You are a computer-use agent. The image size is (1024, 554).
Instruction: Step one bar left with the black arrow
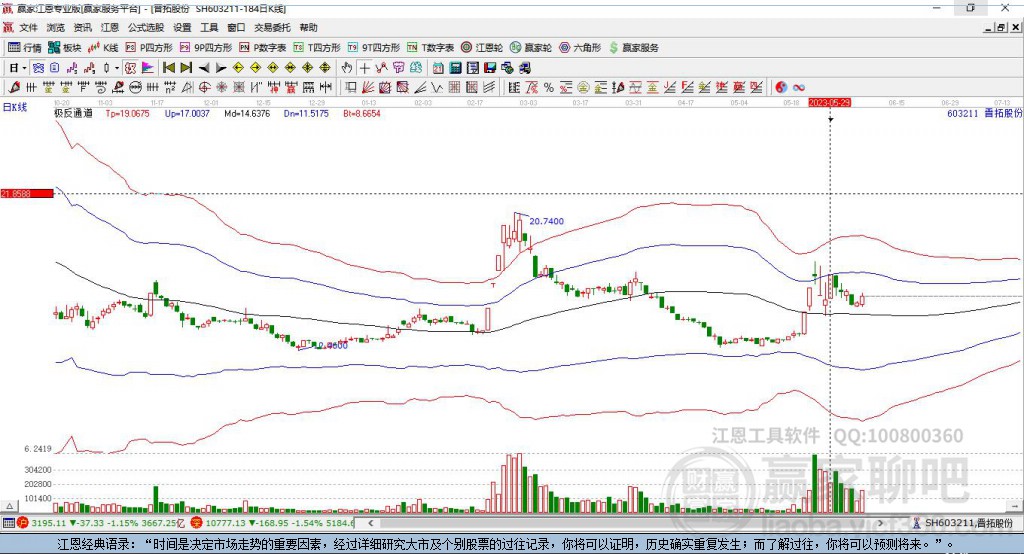tap(204, 68)
